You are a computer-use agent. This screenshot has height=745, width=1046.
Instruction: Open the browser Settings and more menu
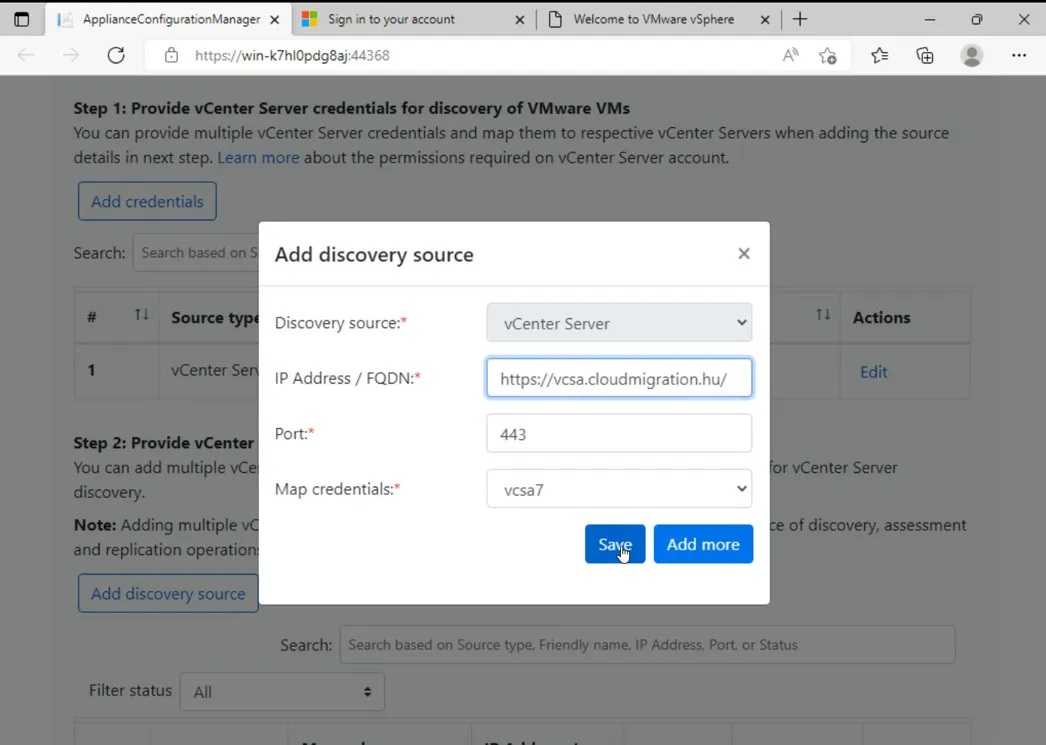coord(1019,55)
